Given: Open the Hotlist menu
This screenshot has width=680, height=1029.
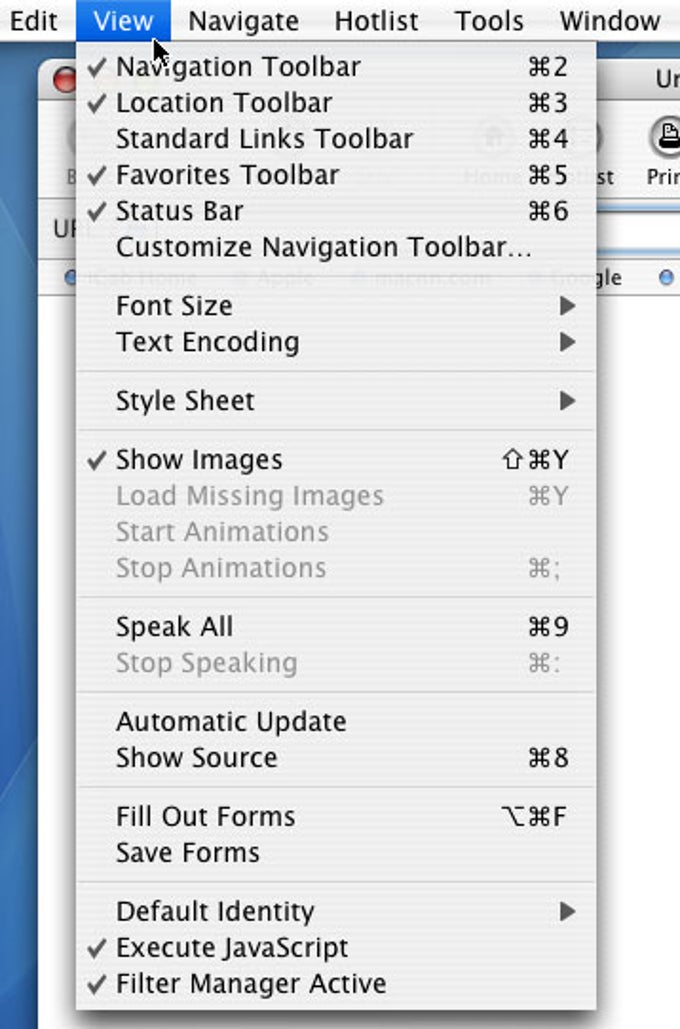Looking at the screenshot, I should pyautogui.click(x=376, y=21).
